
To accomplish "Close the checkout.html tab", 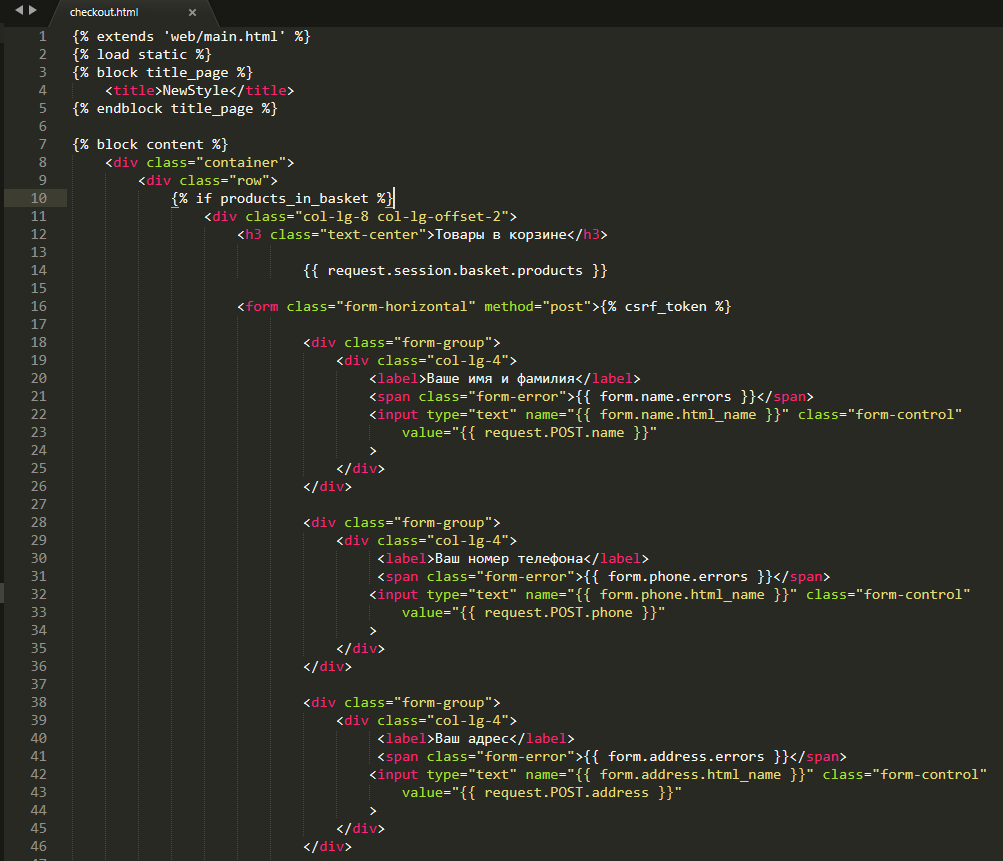I will click(192, 13).
